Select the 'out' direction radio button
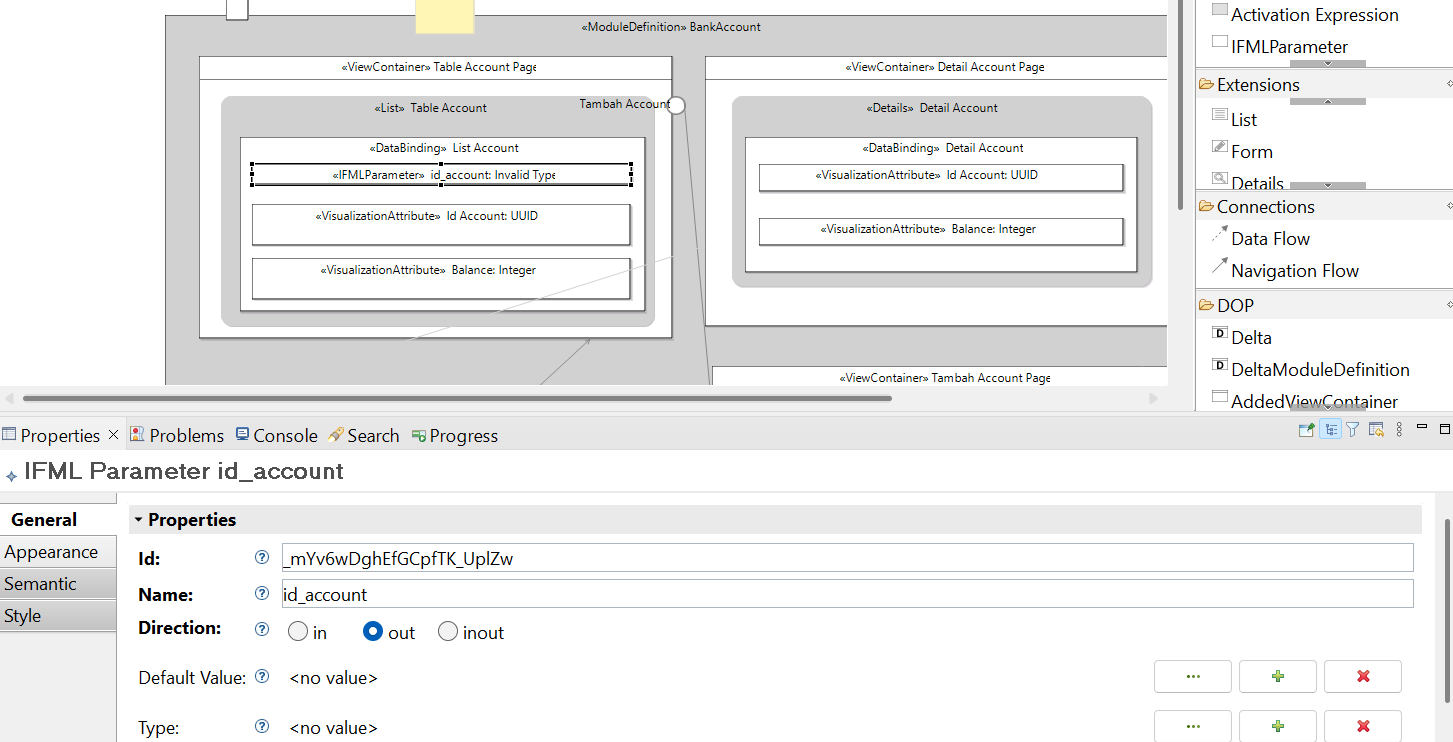1453x742 pixels. tap(373, 632)
